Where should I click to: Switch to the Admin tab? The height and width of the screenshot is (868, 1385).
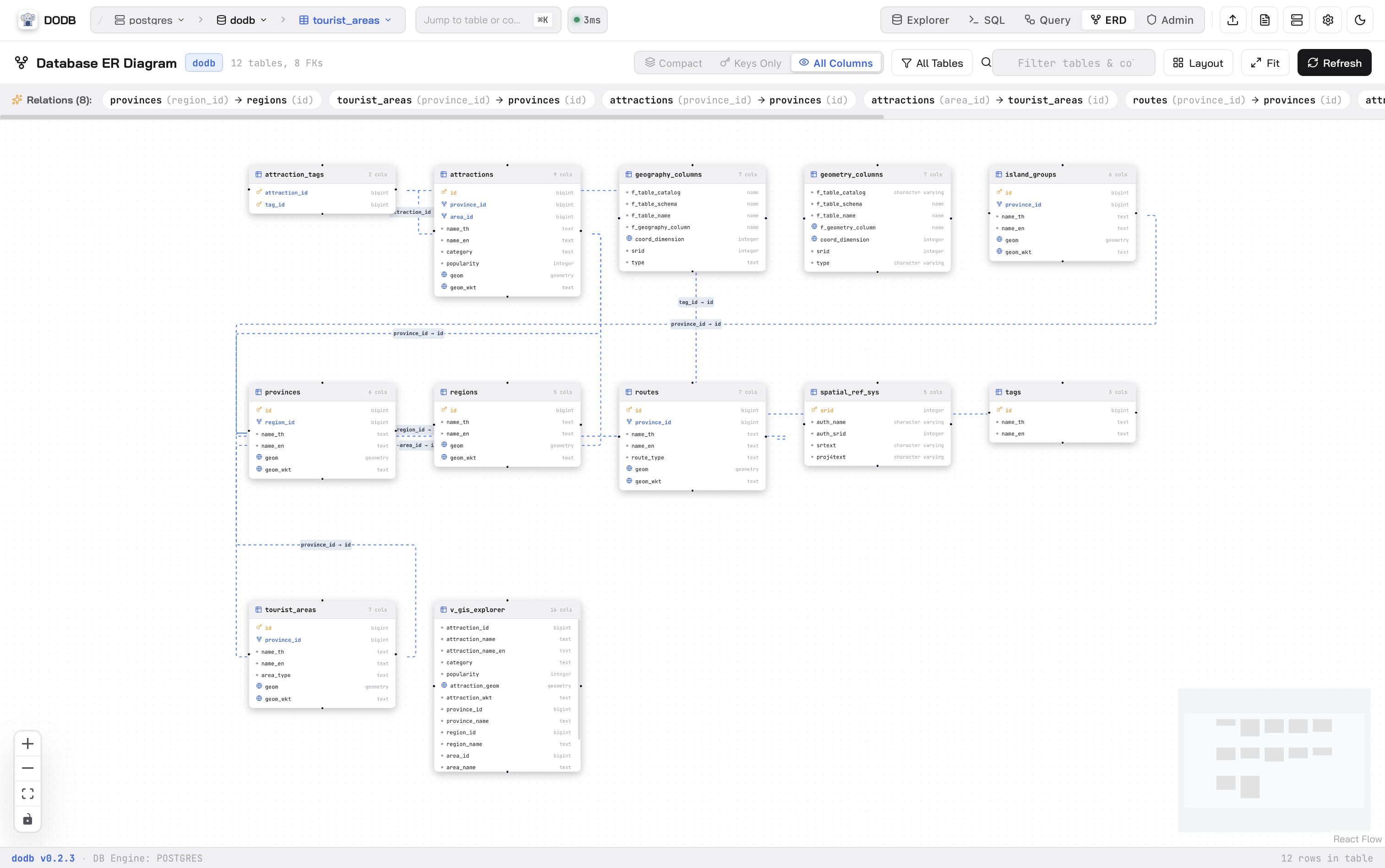[x=1170, y=20]
